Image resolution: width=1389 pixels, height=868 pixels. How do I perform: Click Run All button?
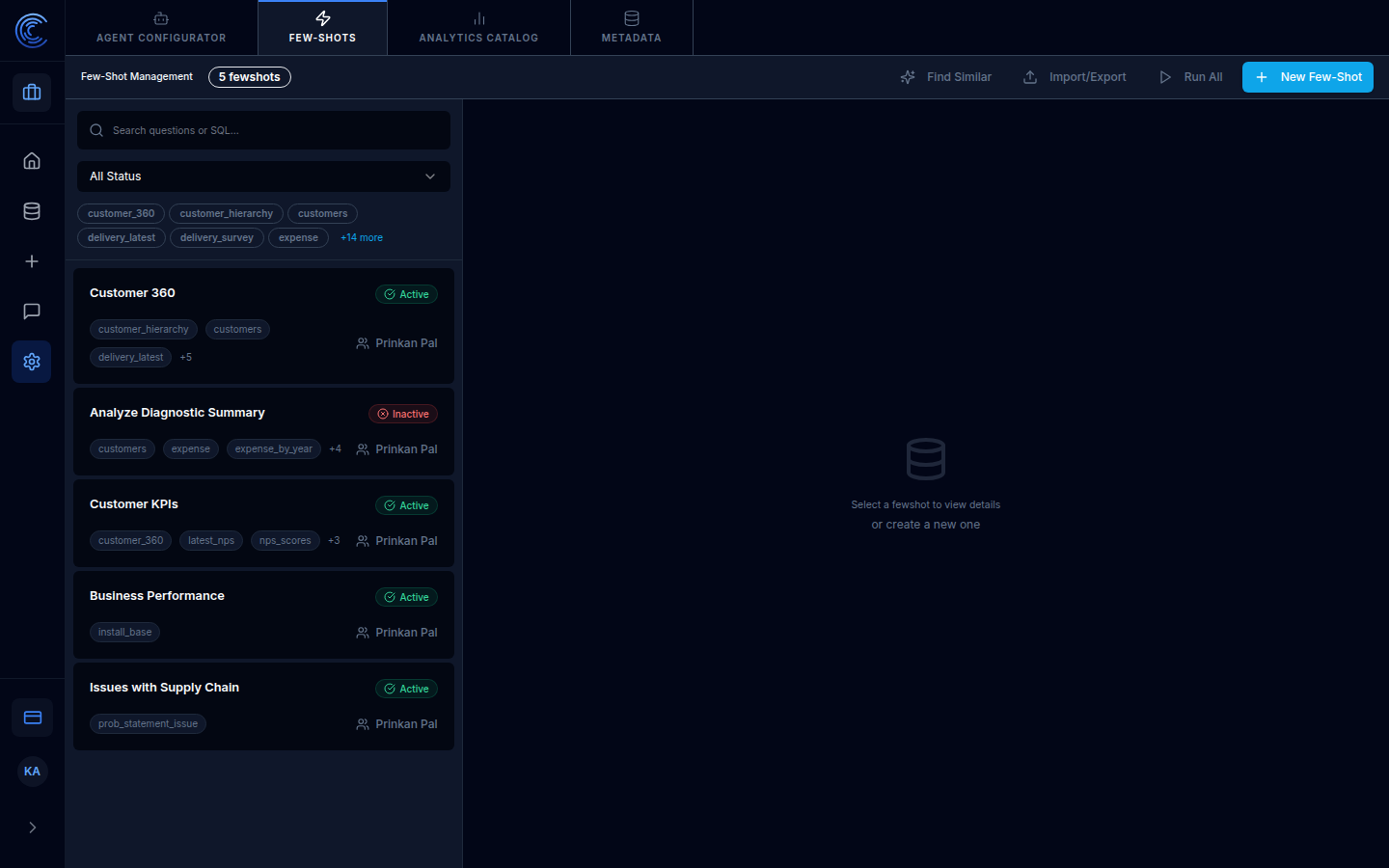pos(1190,77)
